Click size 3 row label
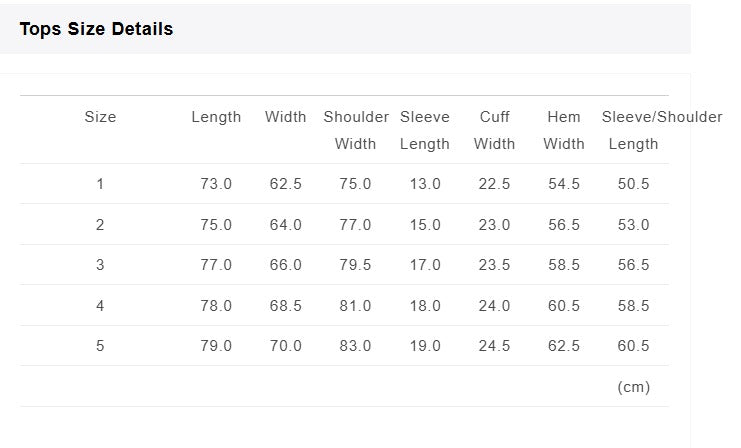Image resolution: width=741 pixels, height=448 pixels. point(100,265)
